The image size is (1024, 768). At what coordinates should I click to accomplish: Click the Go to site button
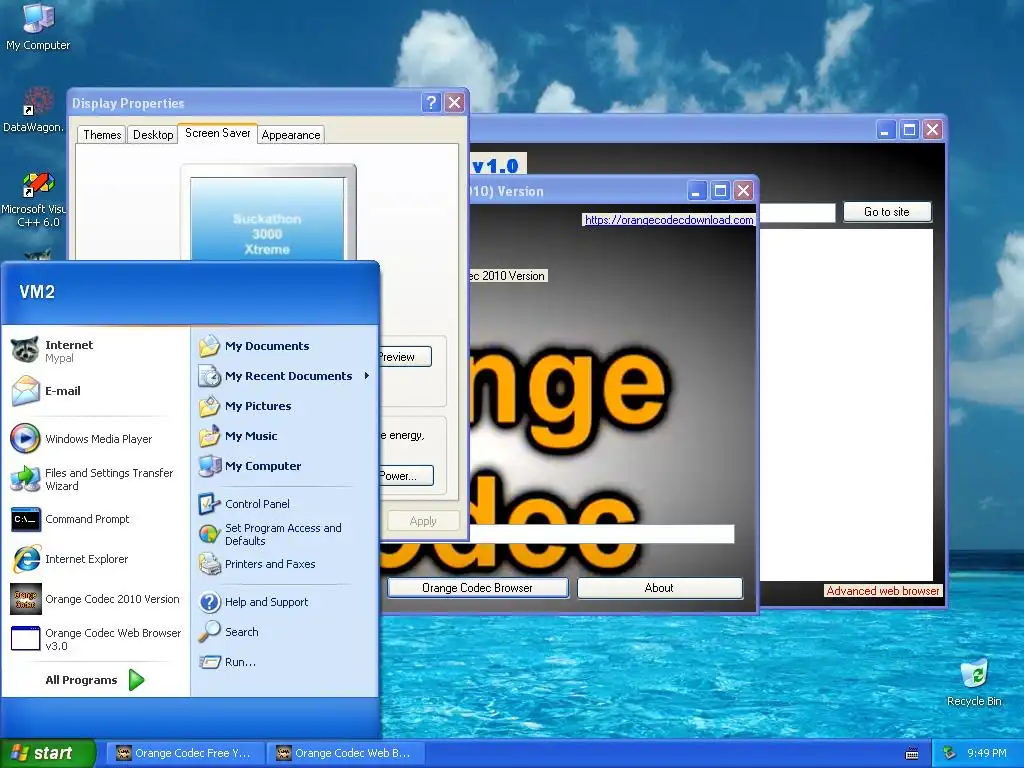[x=887, y=212]
